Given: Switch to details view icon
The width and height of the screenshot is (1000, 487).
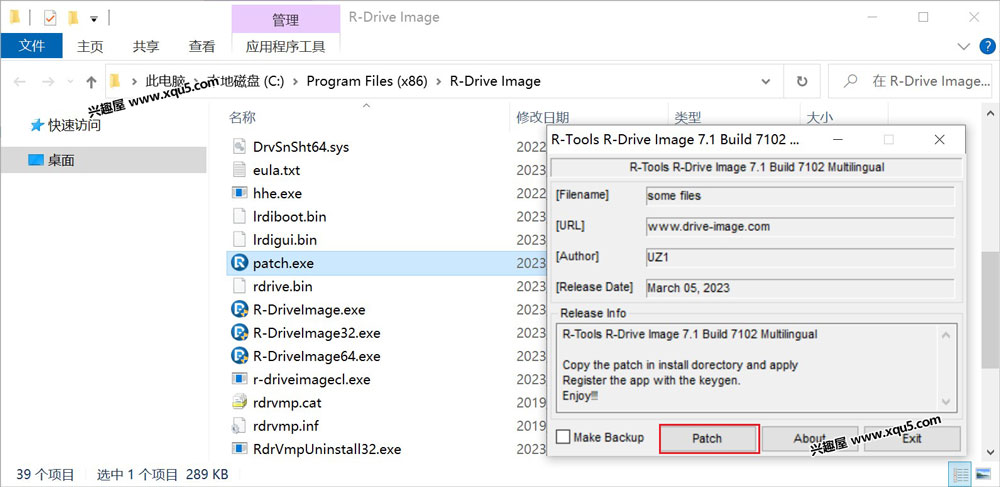Looking at the screenshot, I should [x=961, y=474].
